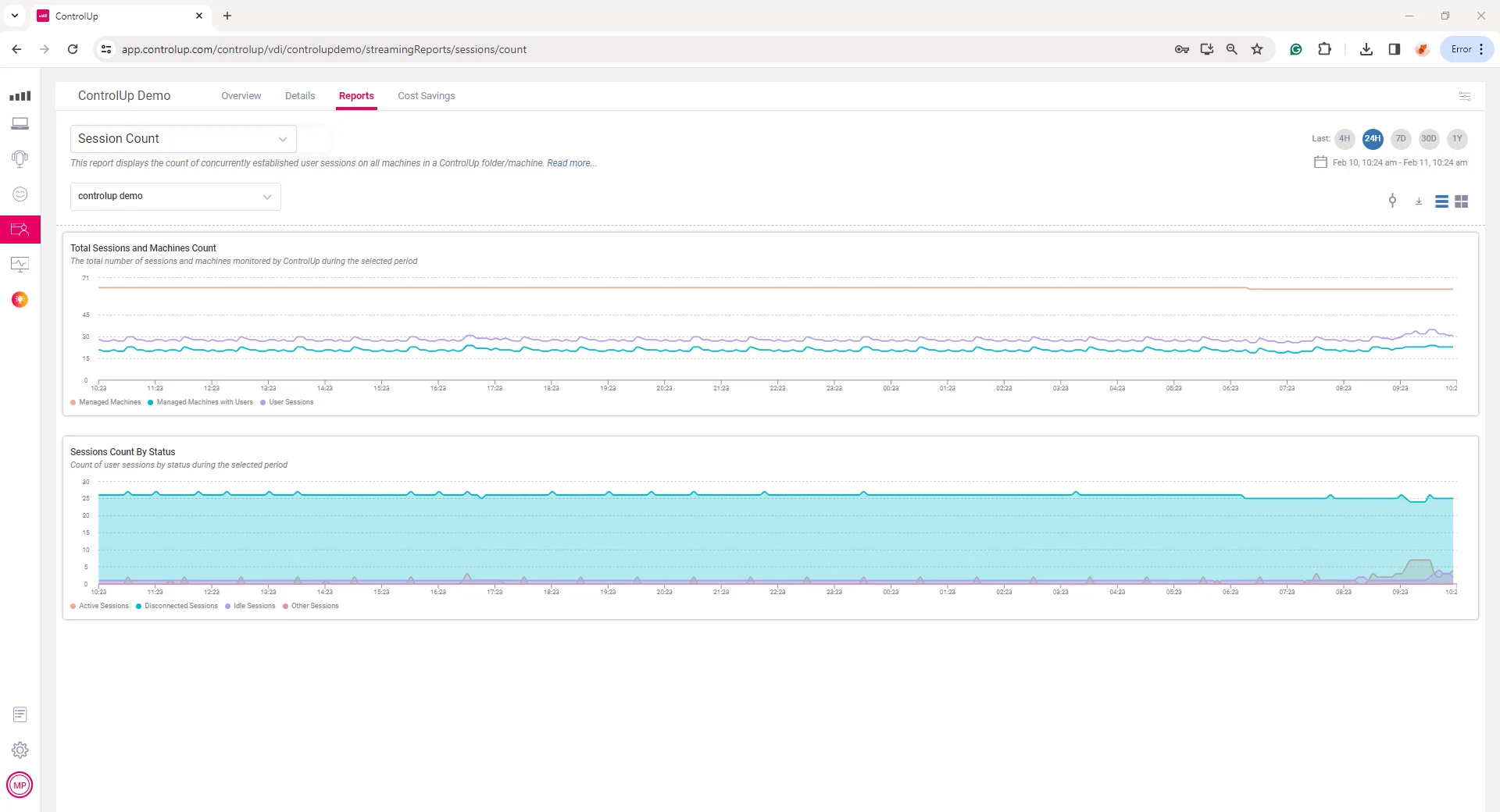
Task: Click the Read more link
Action: point(572,163)
